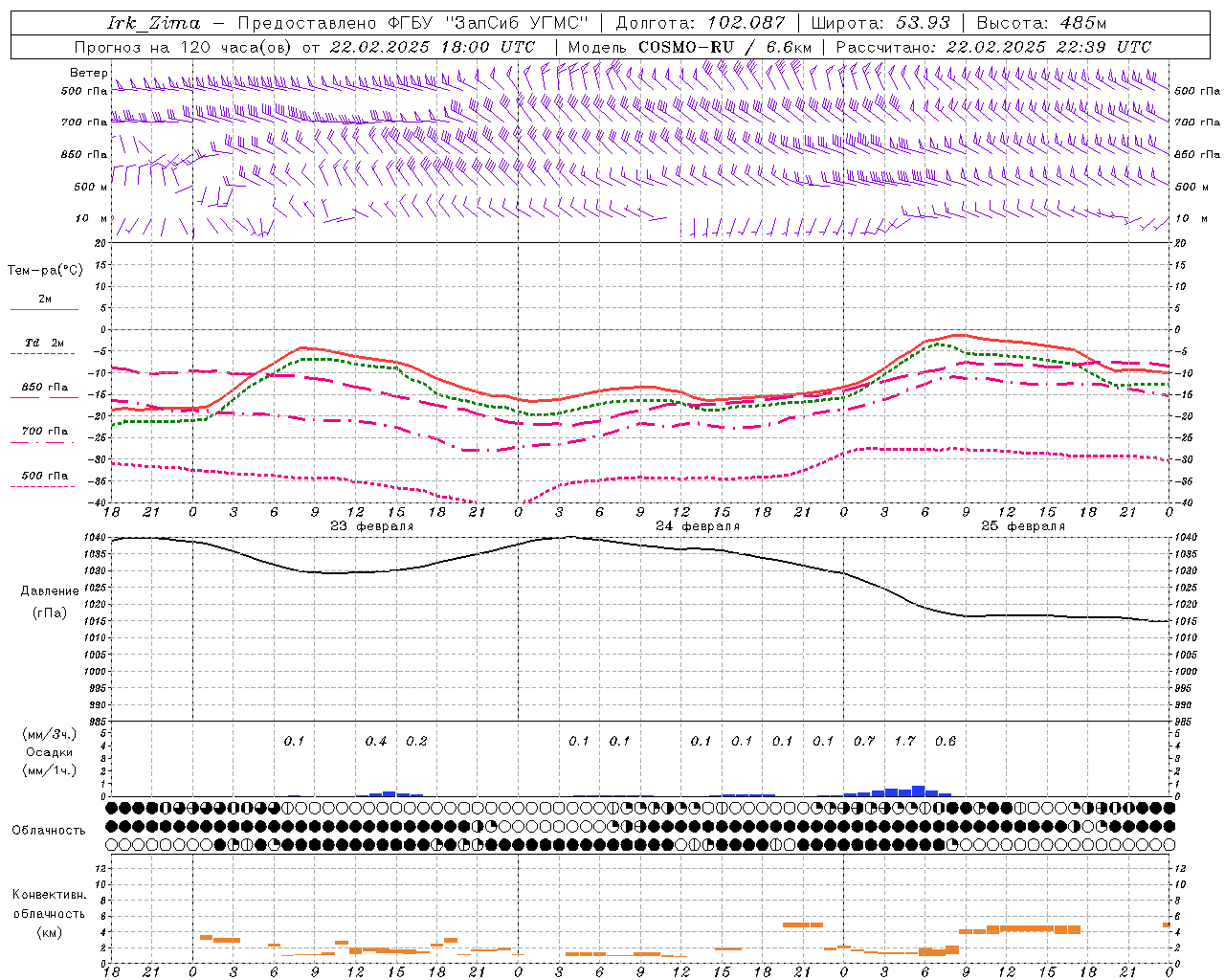Click the 'Осадки' precipitation label
The width and height of the screenshot is (1225, 980).
(x=47, y=752)
